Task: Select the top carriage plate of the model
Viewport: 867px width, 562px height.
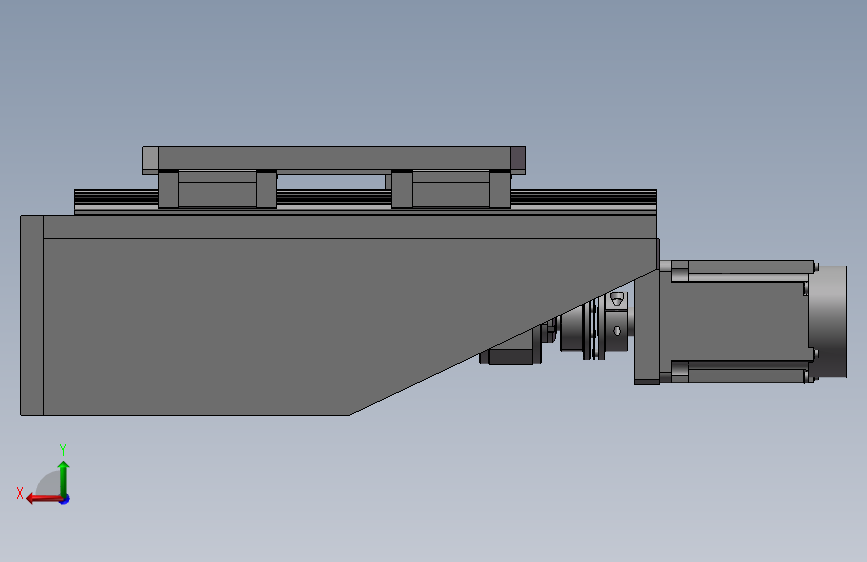Action: pyautogui.click(x=334, y=159)
